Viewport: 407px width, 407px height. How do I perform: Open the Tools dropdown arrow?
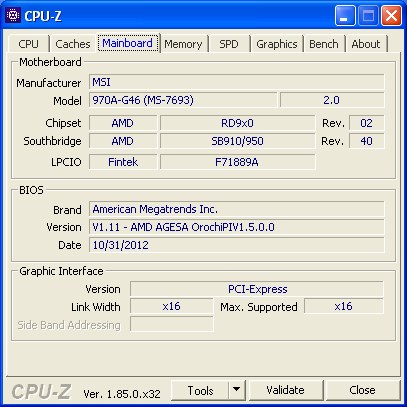[237, 390]
